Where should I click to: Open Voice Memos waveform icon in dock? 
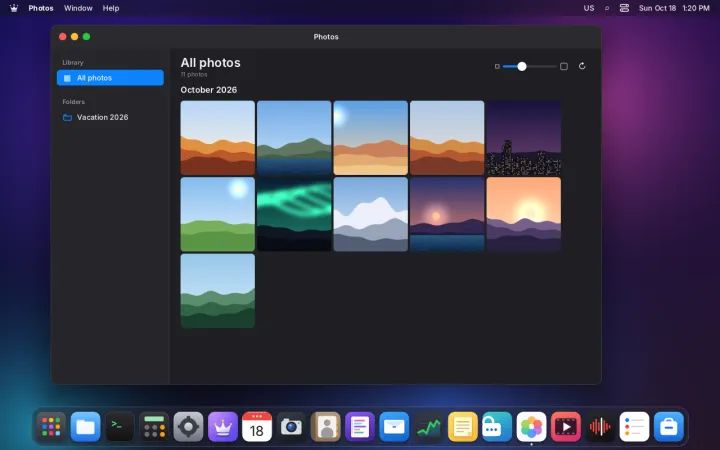(600, 427)
